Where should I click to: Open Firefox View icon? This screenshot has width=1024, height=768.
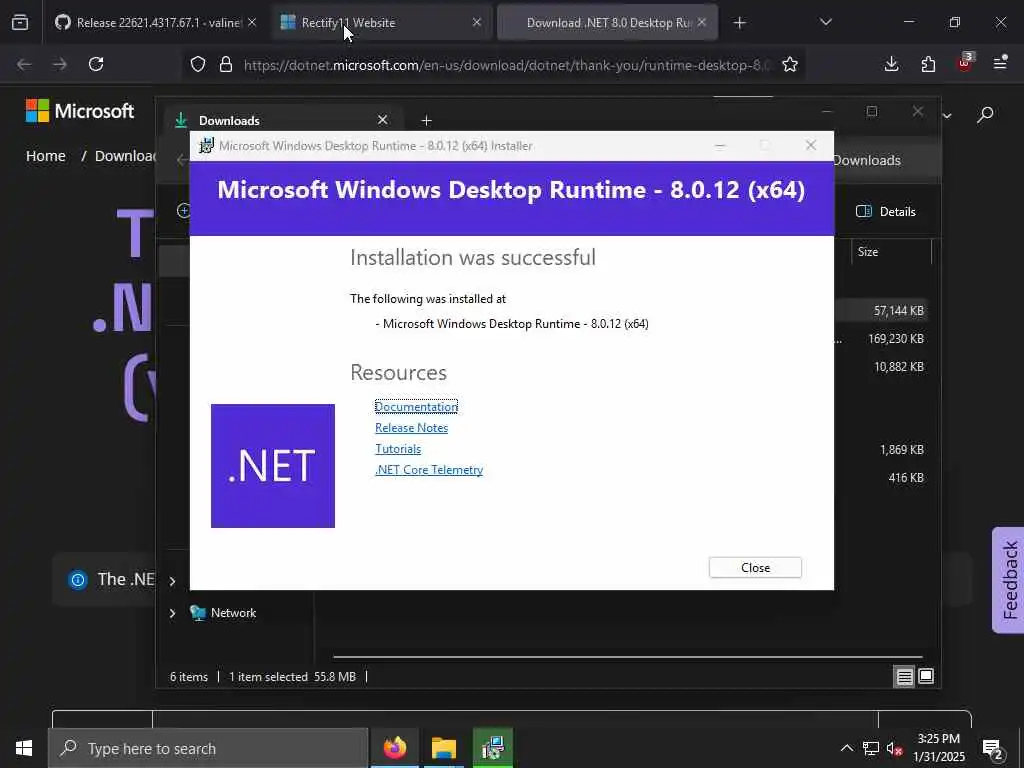point(20,22)
